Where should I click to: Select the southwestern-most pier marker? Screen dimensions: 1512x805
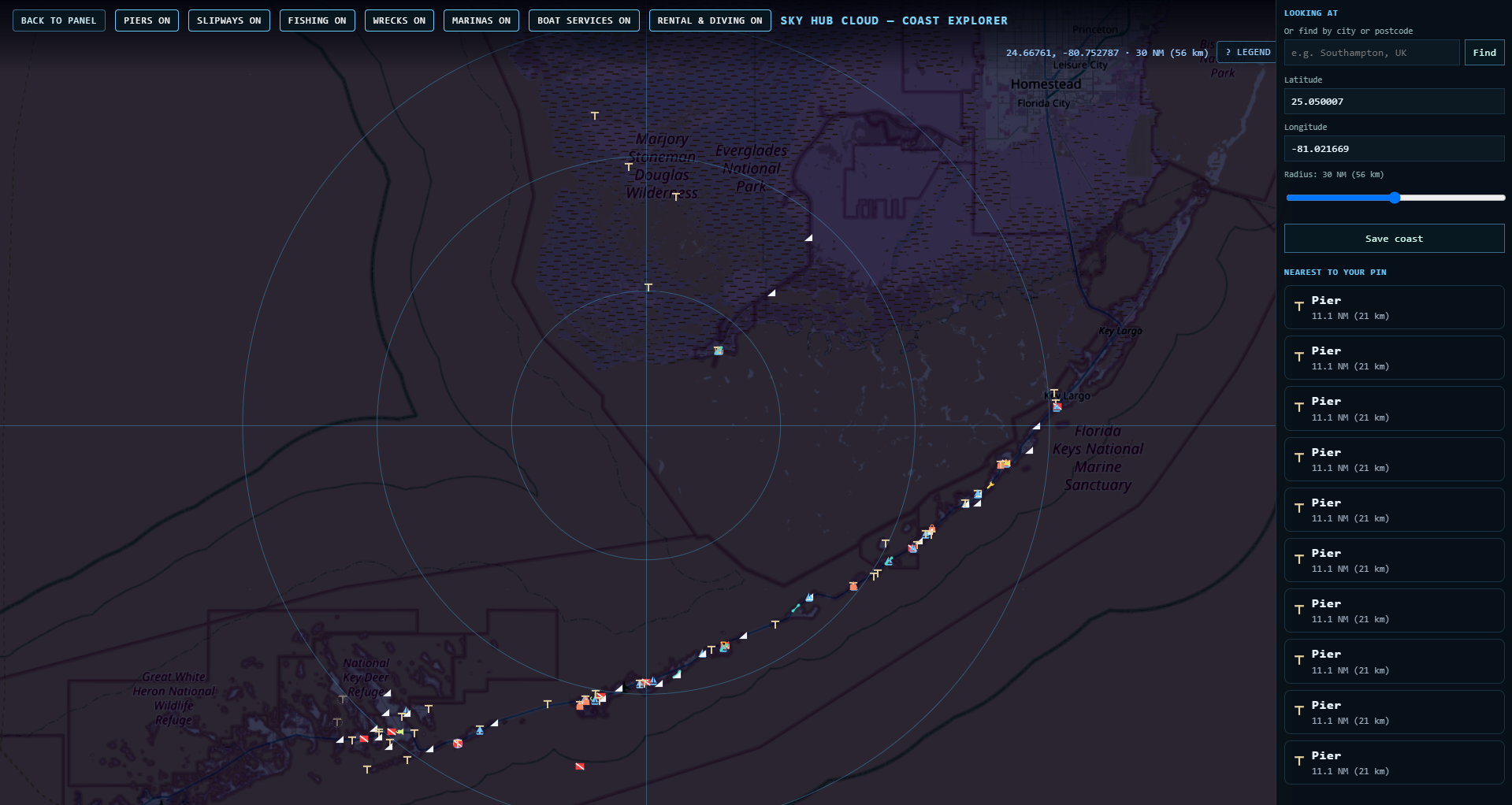click(x=367, y=769)
